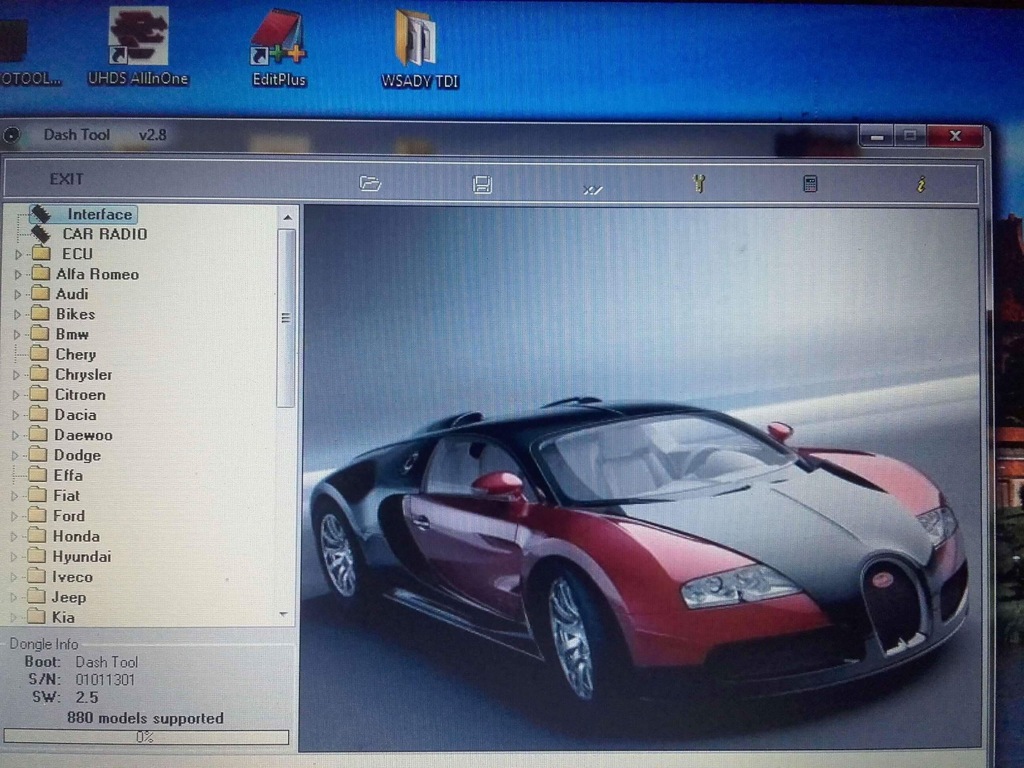Select the Kia tree entry

63,617
